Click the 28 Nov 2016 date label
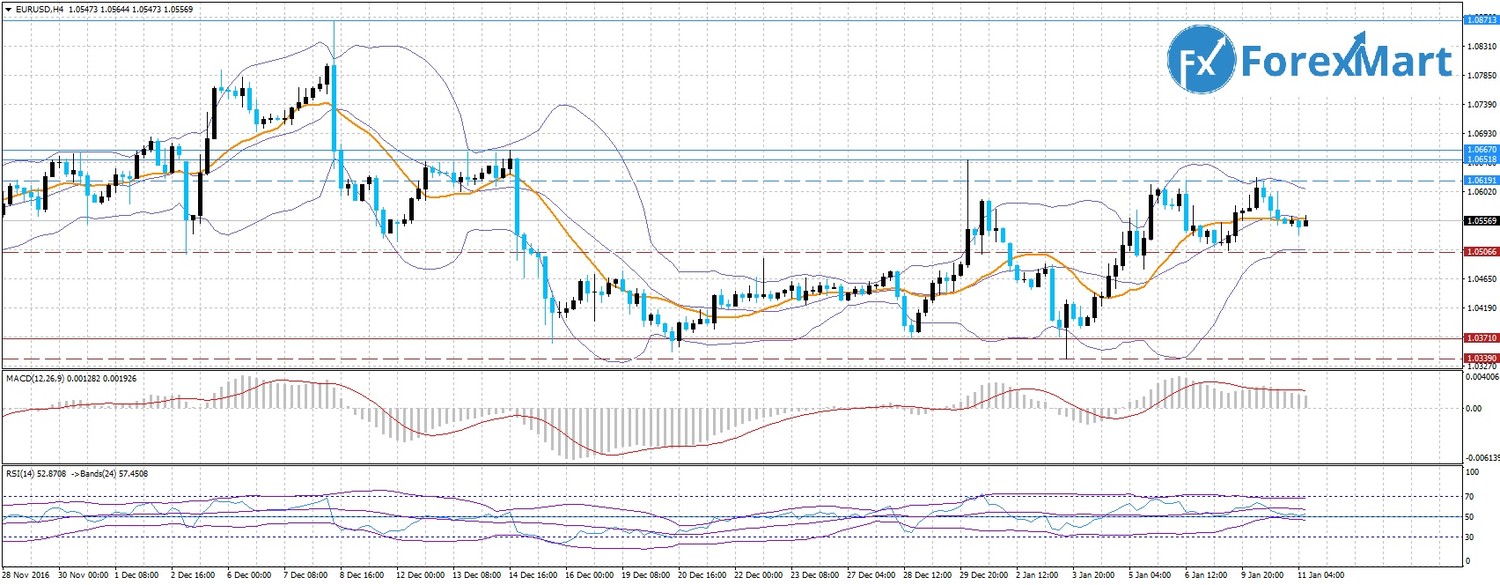 coord(25,575)
